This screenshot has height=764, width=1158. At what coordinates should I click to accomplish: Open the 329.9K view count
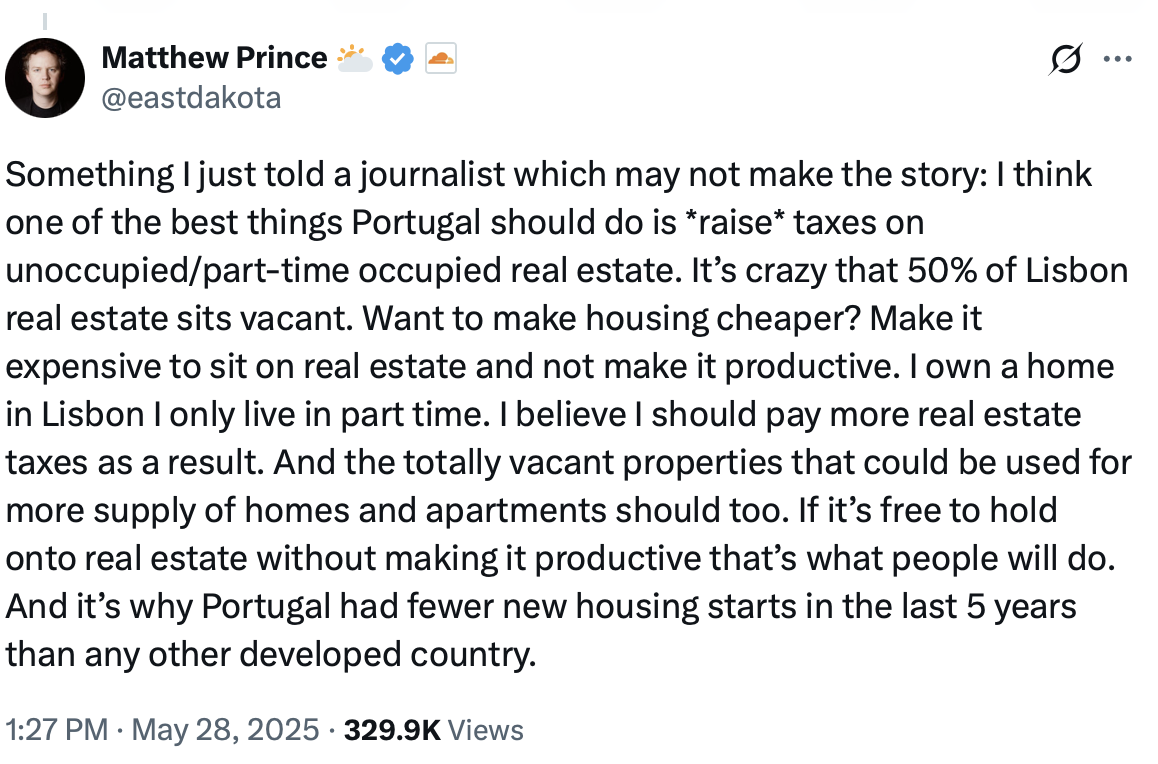(392, 730)
